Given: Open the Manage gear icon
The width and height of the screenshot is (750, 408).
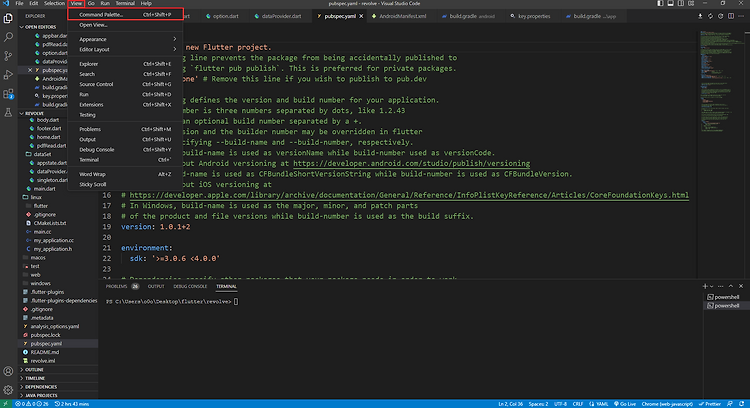Looking at the screenshot, I should [8, 390].
